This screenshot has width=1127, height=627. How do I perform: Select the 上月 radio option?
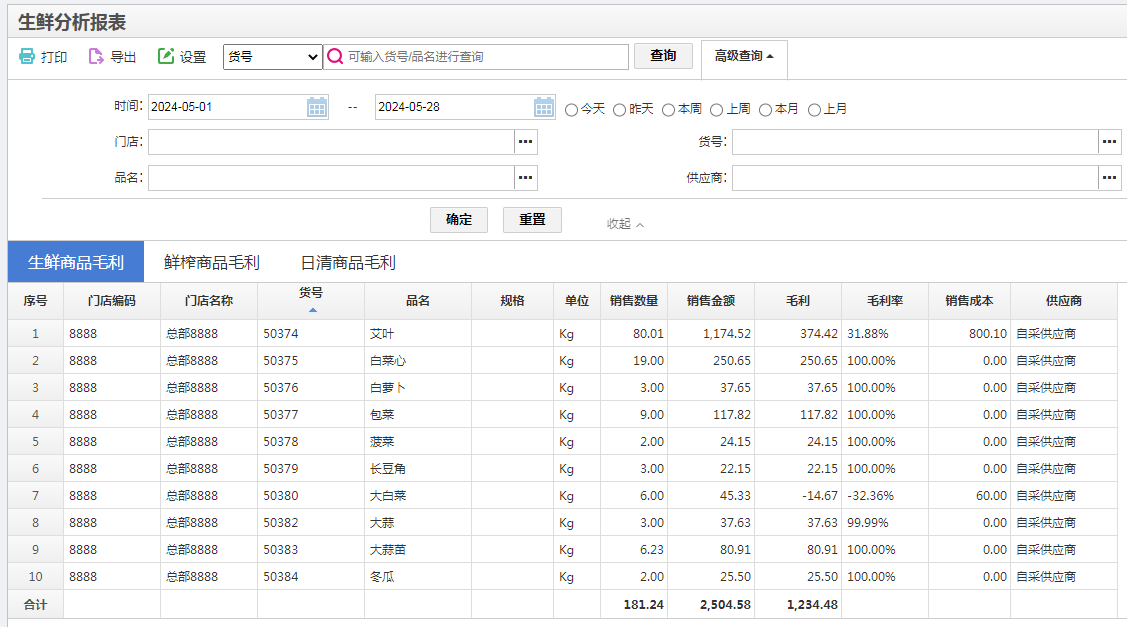click(814, 110)
